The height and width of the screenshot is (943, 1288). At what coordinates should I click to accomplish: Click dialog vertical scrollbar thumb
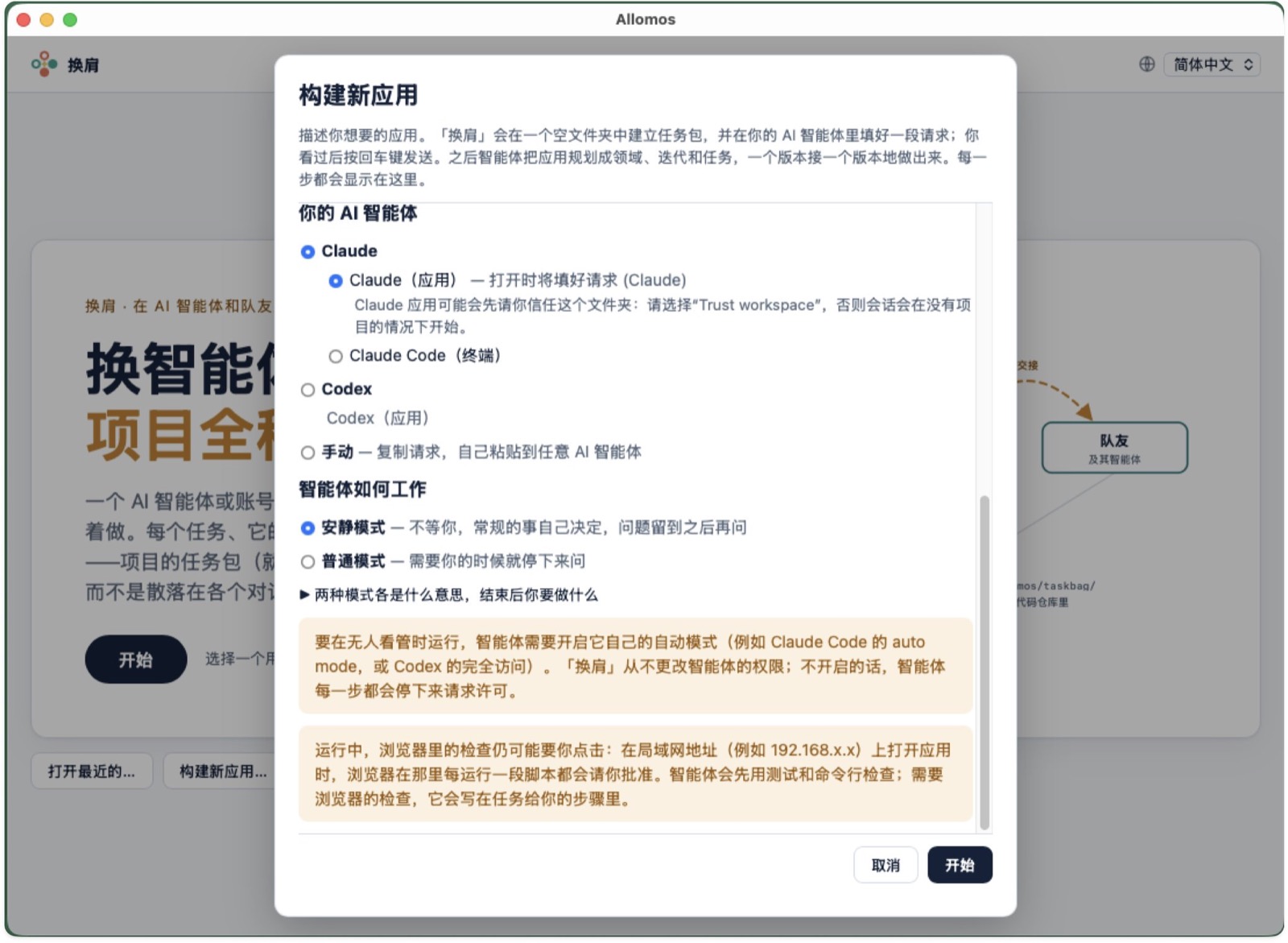point(984,663)
